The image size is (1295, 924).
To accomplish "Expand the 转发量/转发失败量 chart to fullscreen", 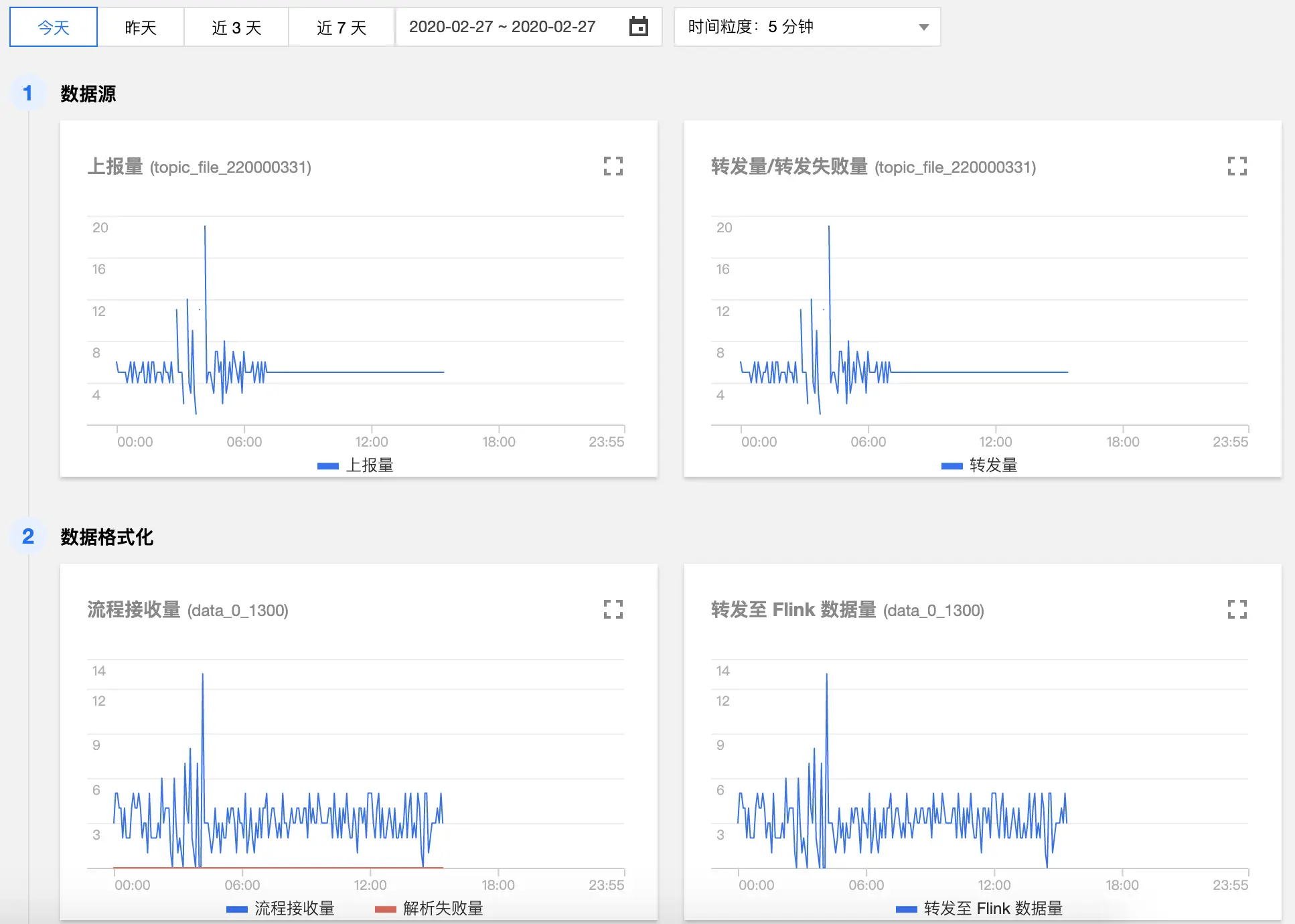I will (x=1237, y=166).
